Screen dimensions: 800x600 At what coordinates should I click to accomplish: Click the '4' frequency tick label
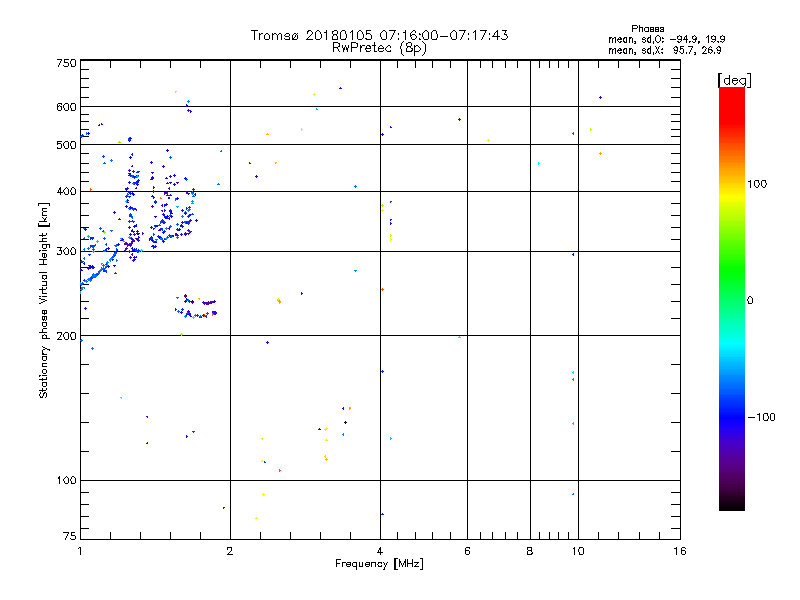pos(380,551)
